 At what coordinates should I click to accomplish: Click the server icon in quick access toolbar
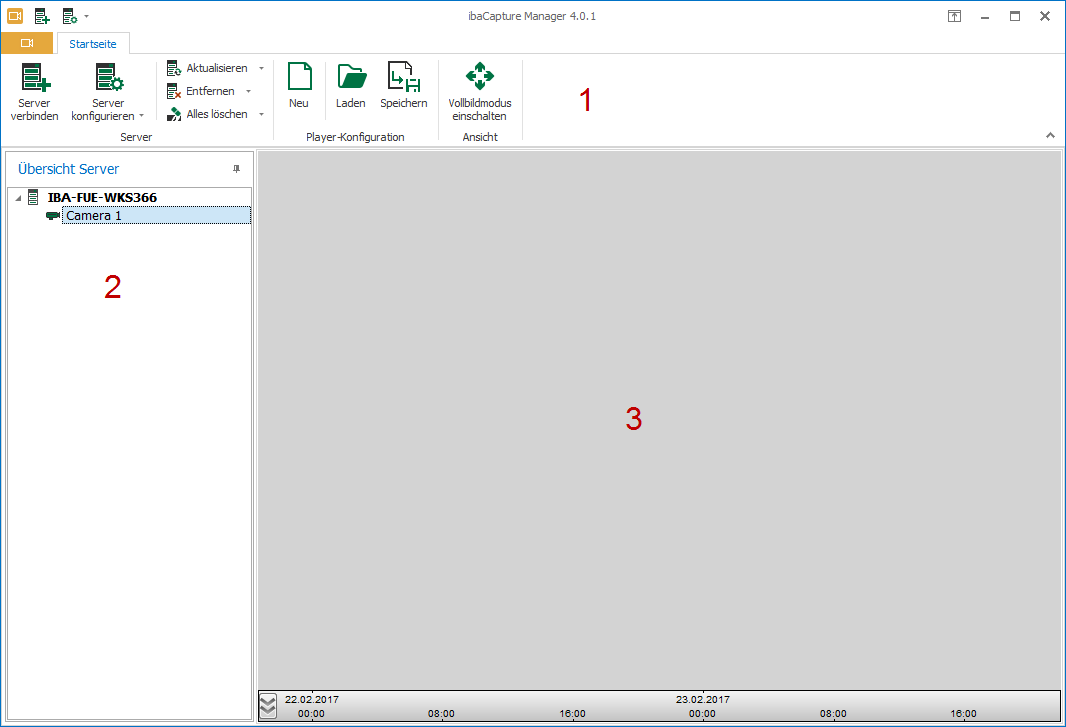coord(41,16)
